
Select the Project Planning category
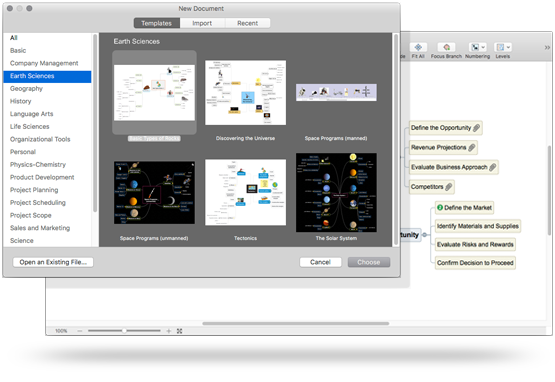click(x=47, y=190)
